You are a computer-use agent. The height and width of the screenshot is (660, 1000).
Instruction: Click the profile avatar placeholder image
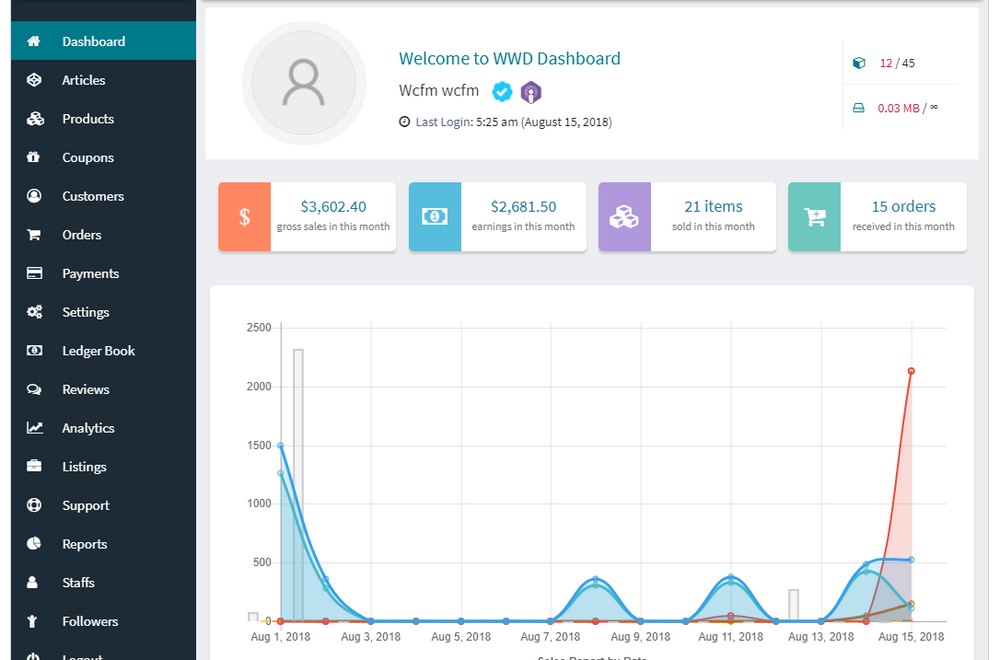pyautogui.click(x=304, y=83)
